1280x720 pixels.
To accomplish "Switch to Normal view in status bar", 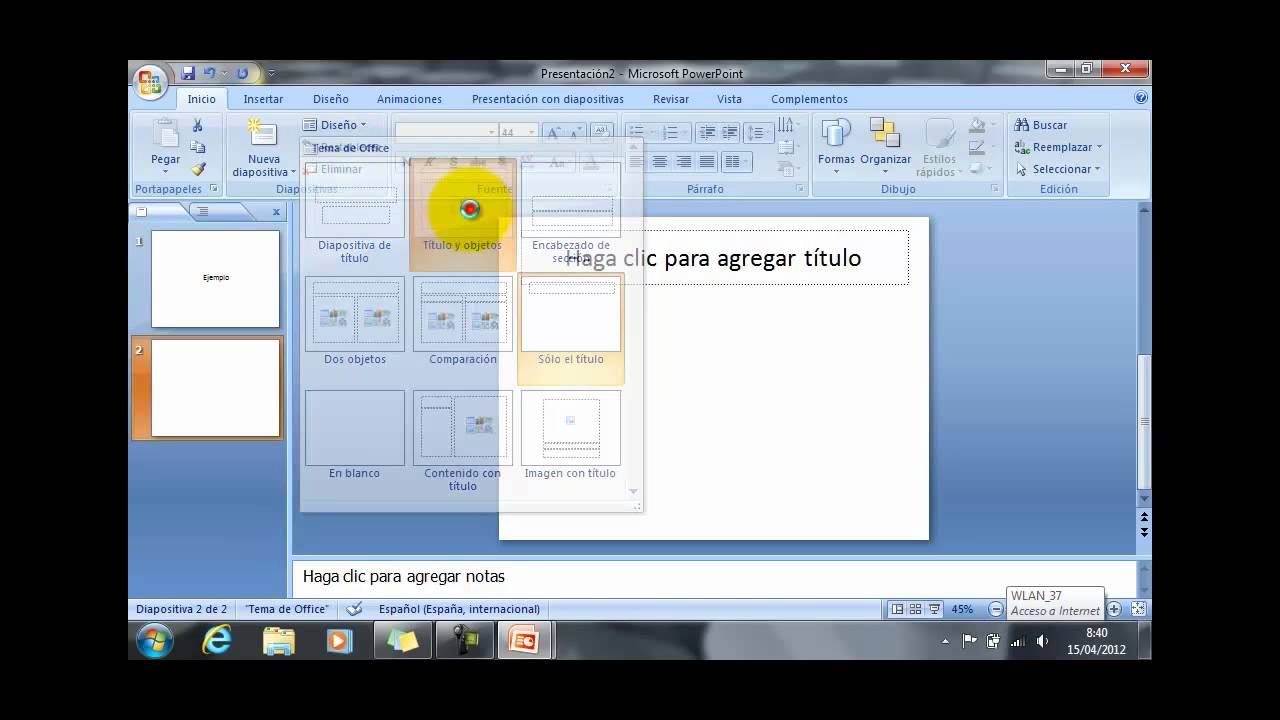I will (898, 609).
